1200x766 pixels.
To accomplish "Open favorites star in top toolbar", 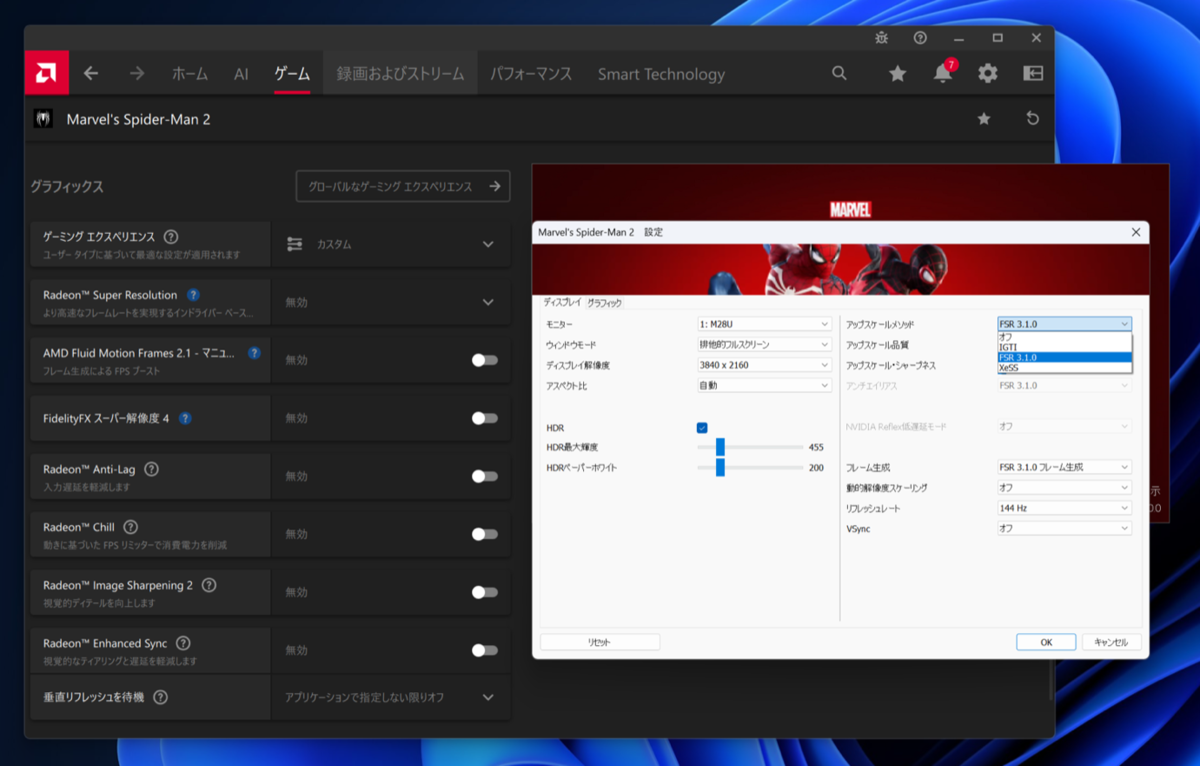I will [897, 73].
